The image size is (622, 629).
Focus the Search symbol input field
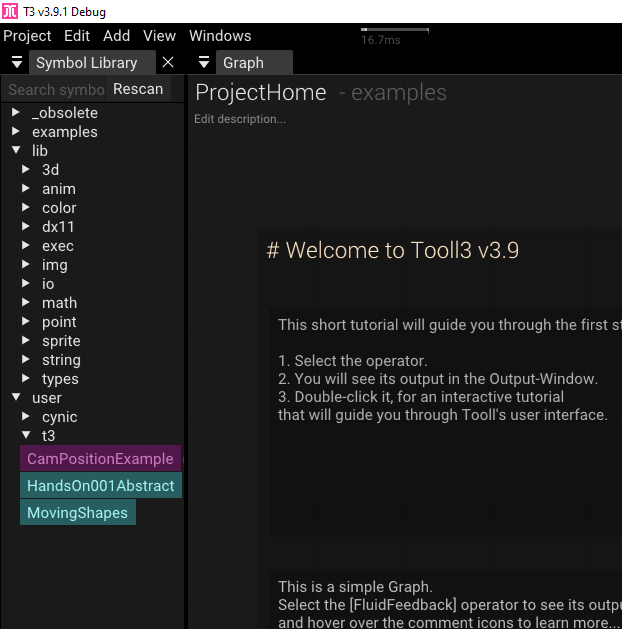click(x=54, y=89)
